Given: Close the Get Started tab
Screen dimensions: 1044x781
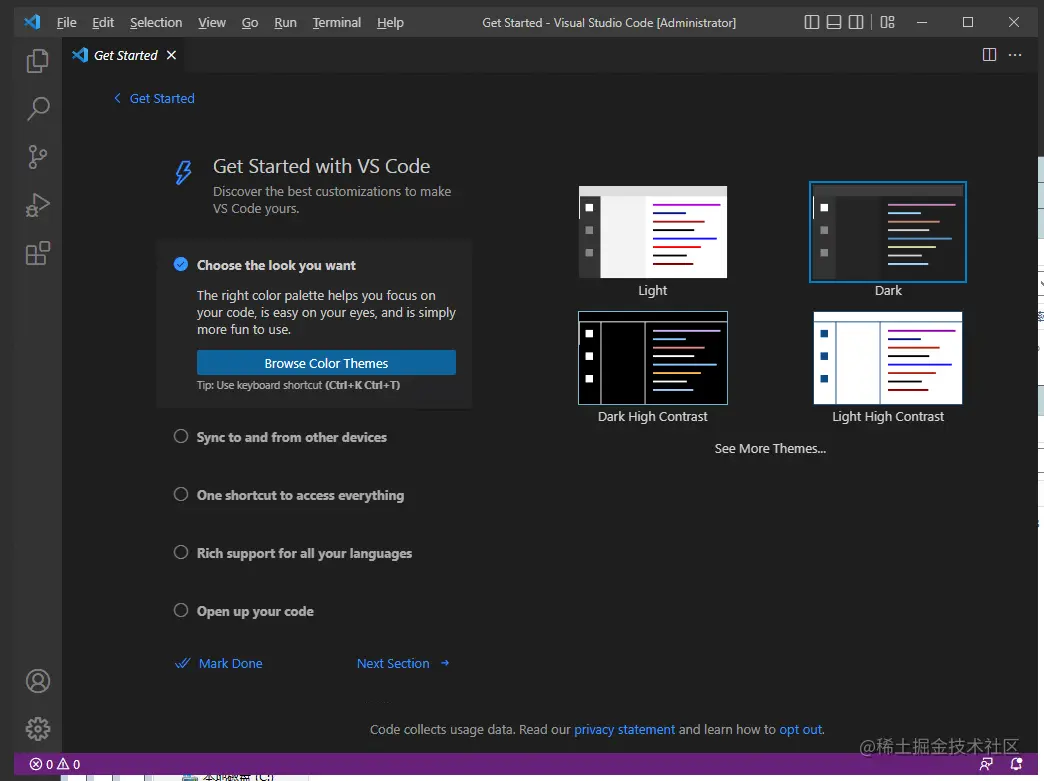Looking at the screenshot, I should (171, 55).
